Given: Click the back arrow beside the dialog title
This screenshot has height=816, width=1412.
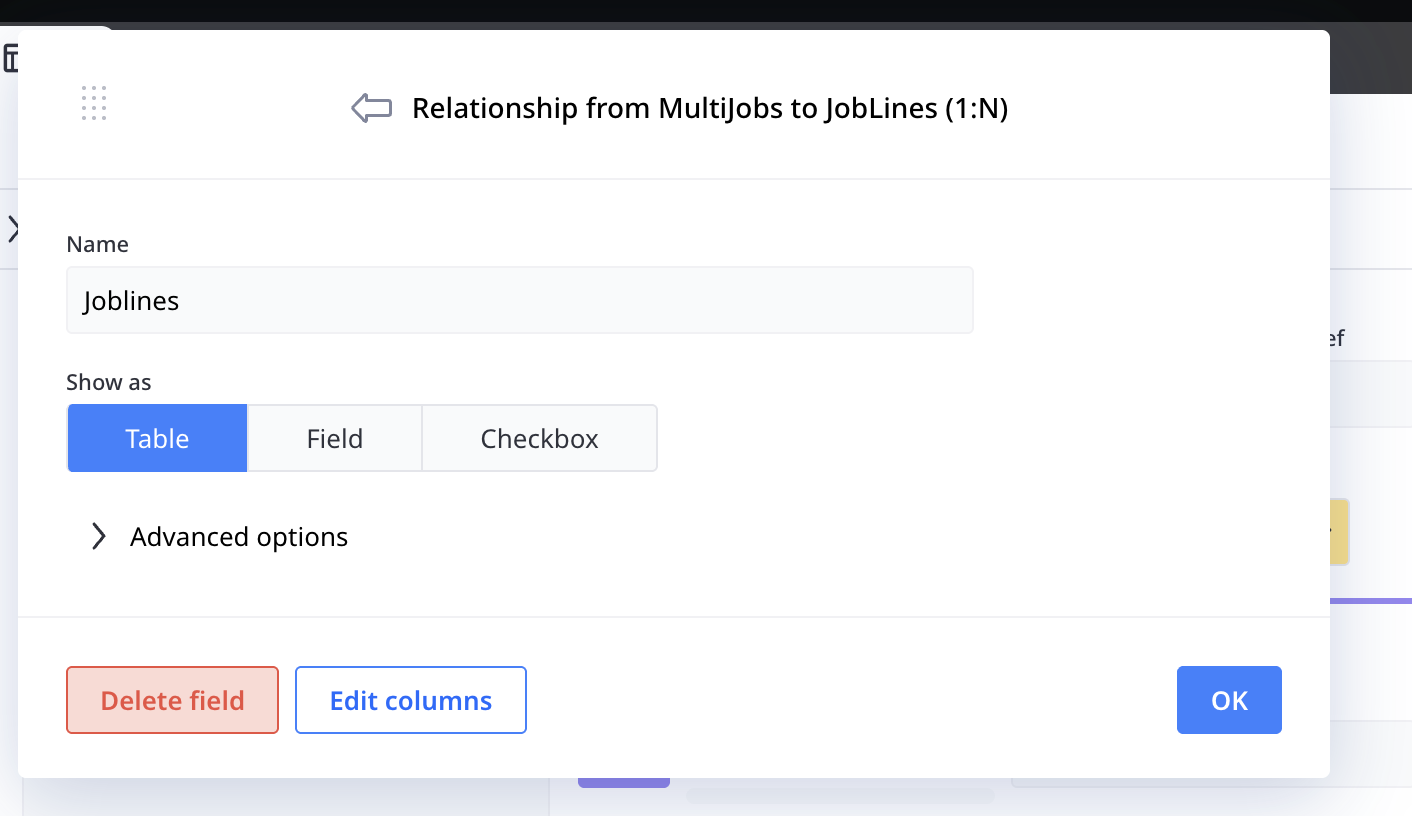Looking at the screenshot, I should pos(371,108).
